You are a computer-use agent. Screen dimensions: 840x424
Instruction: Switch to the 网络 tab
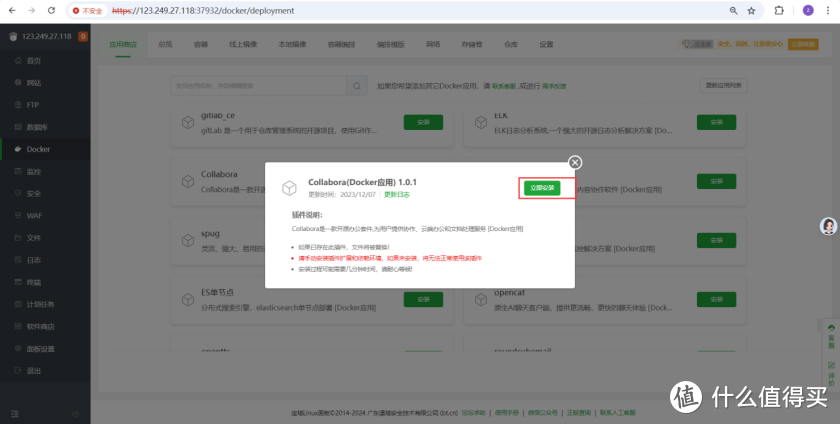coord(433,44)
